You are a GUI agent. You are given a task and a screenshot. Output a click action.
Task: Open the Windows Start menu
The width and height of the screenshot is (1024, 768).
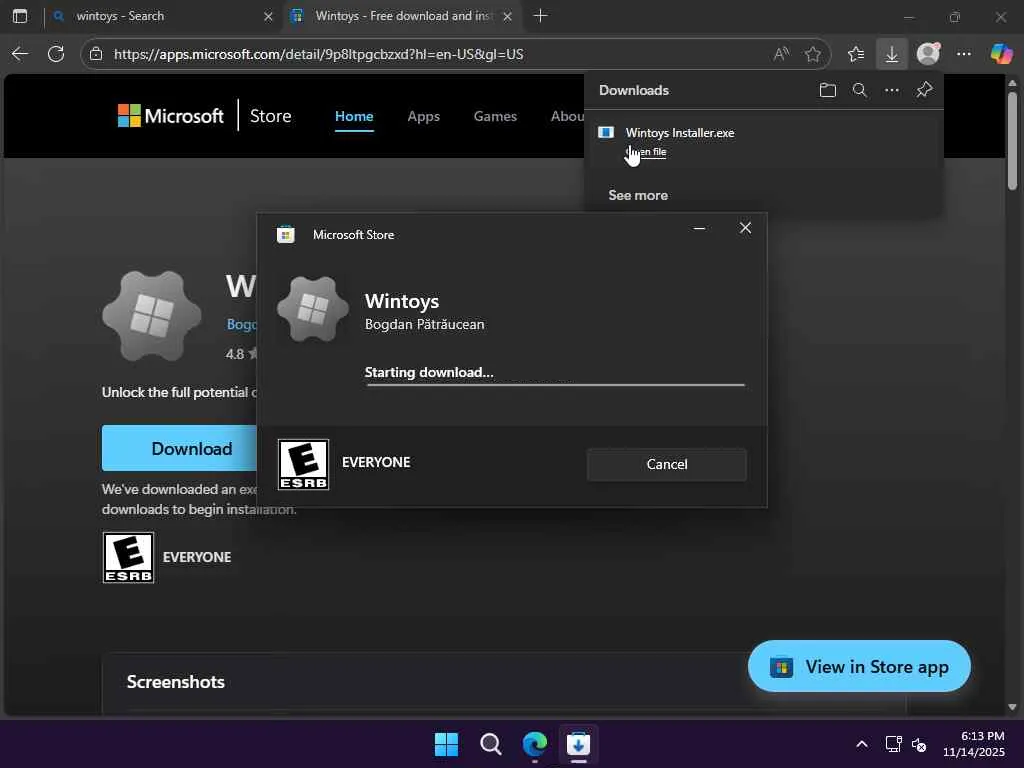pos(447,744)
